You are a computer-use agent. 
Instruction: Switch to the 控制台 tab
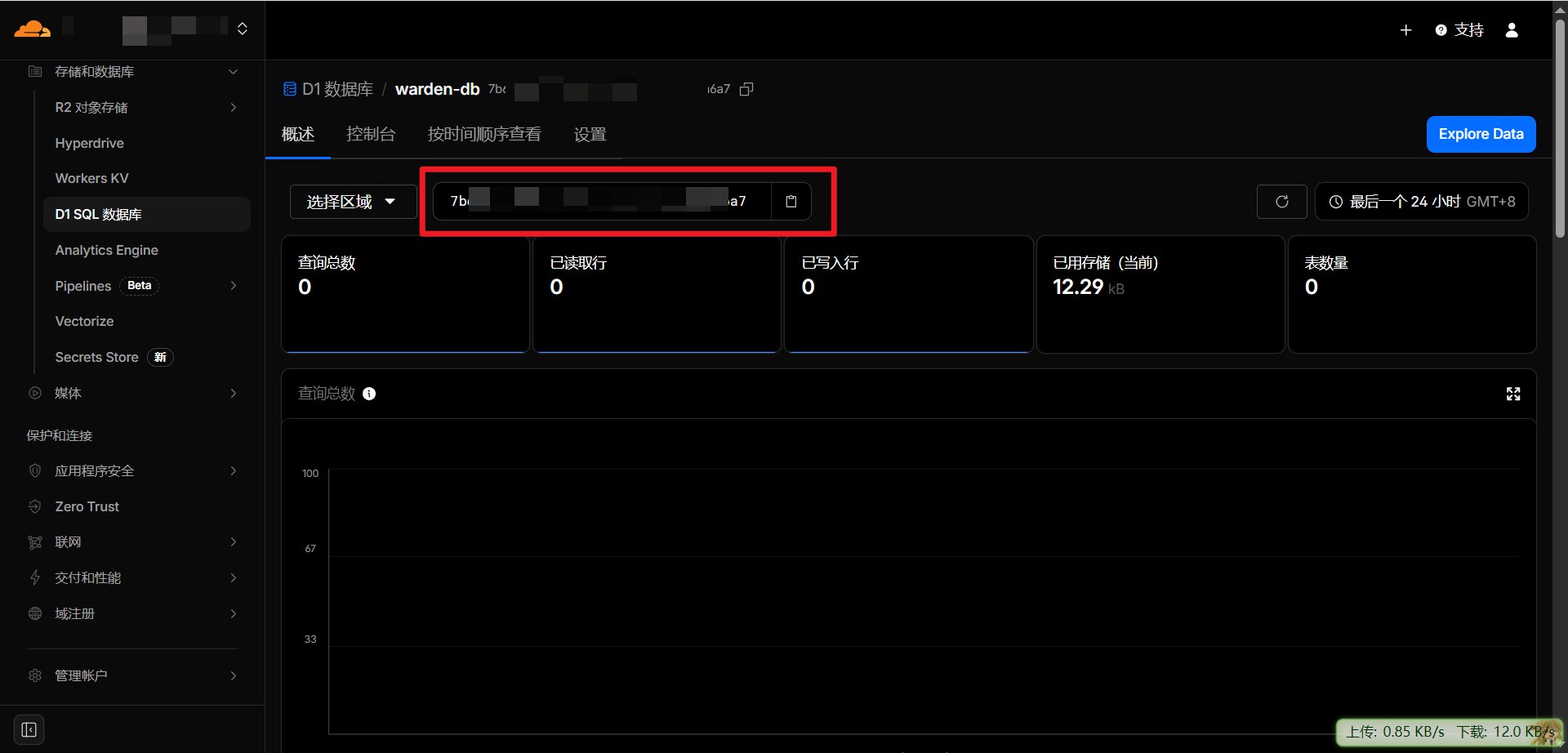point(371,134)
